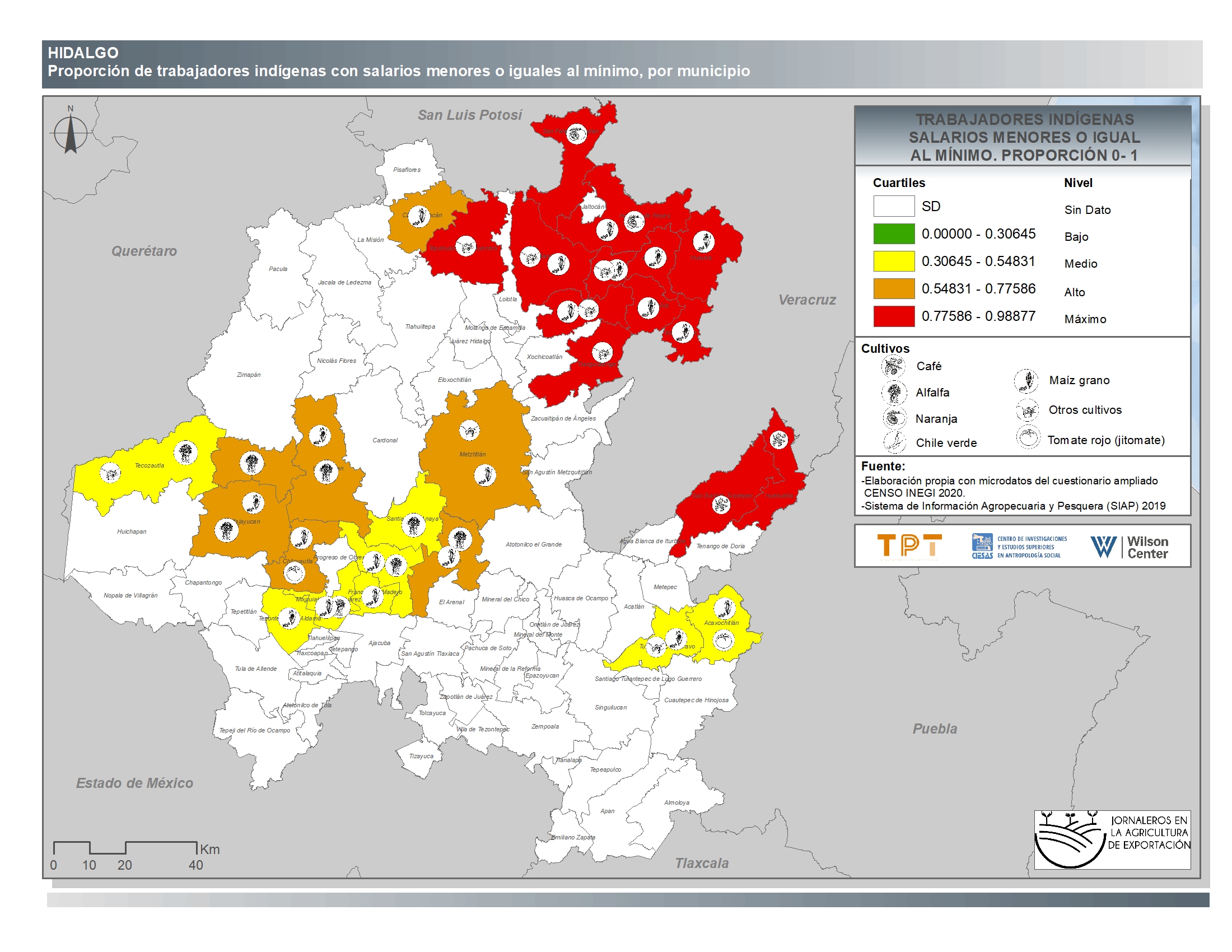Click the CIESAS logo
The image size is (1232, 952).
tap(1019, 547)
